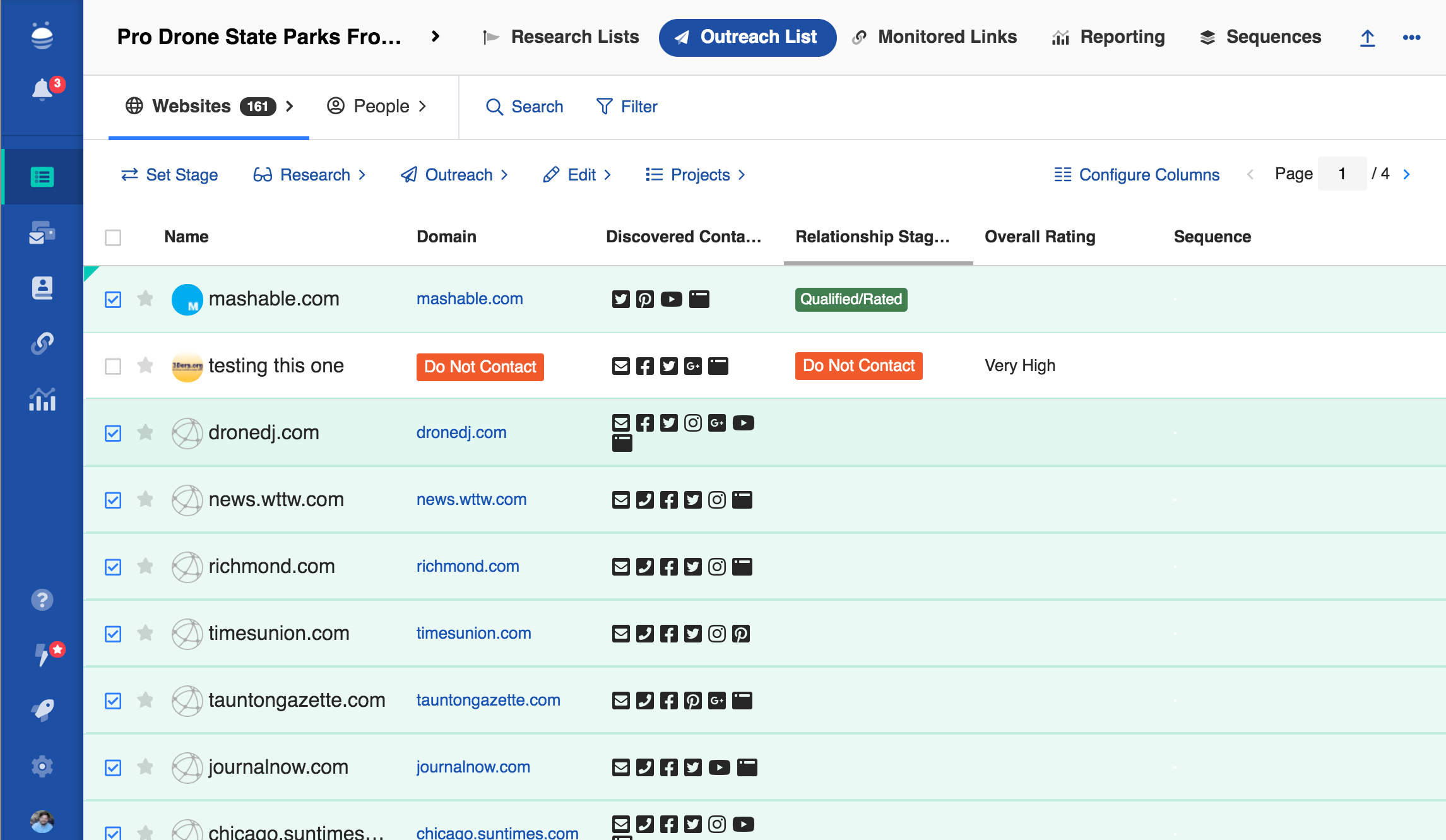The image size is (1446, 840).
Task: Click the rocket icon in sidebar
Action: (x=42, y=710)
